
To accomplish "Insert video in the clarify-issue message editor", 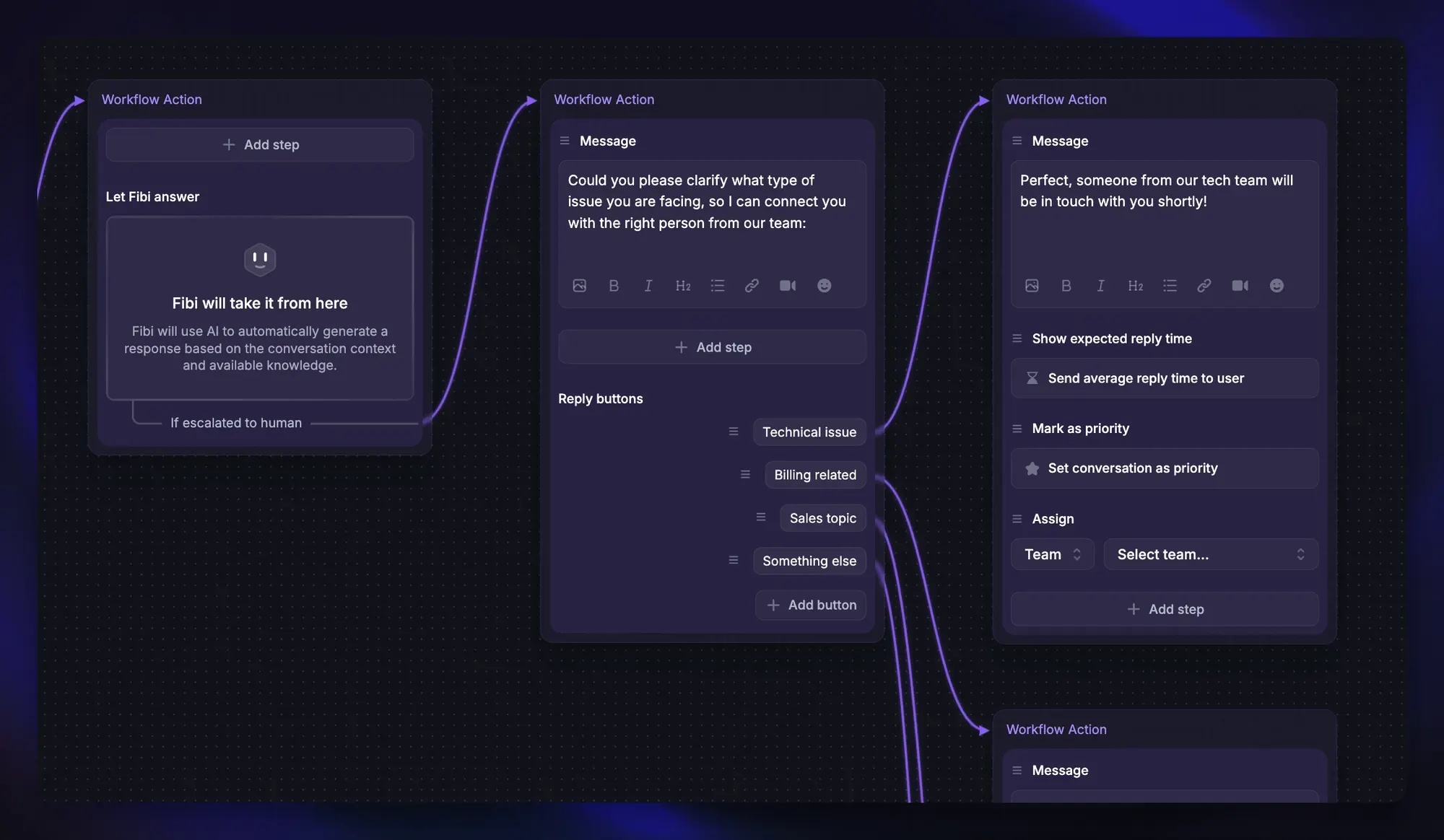I will tap(788, 286).
